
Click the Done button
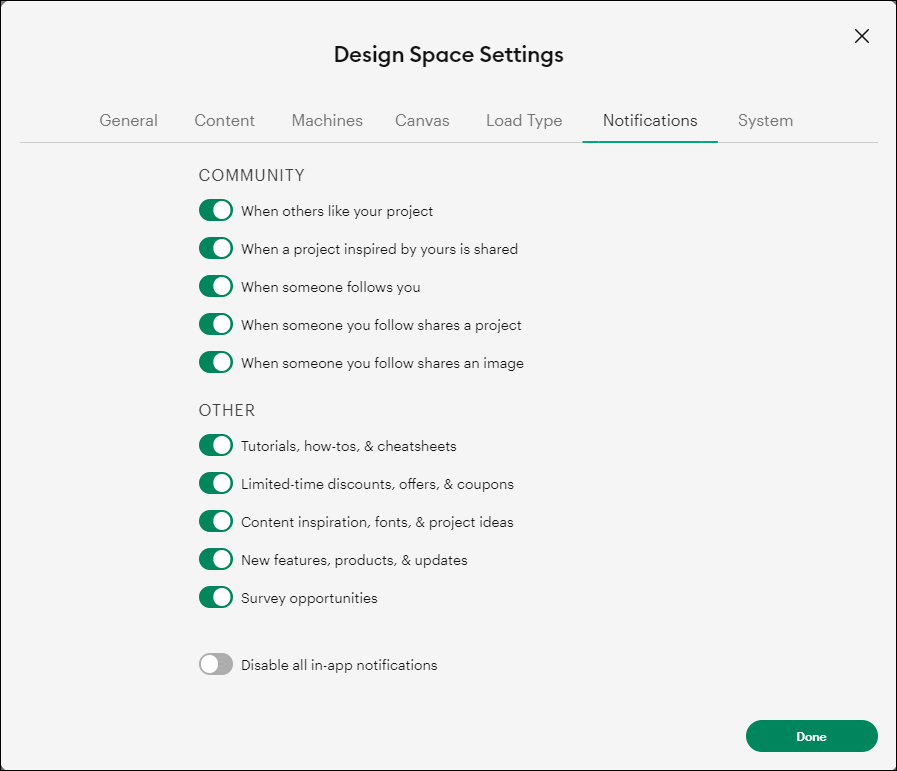811,736
